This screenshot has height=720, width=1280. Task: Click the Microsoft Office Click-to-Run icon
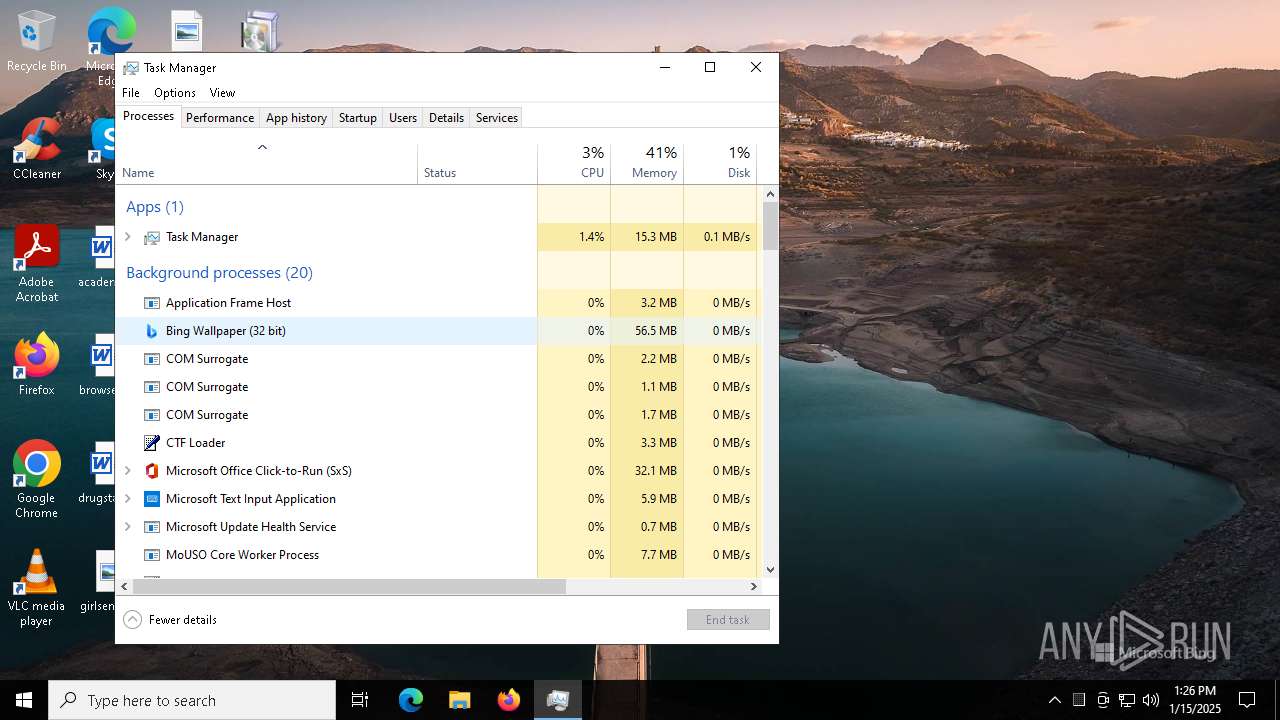152,471
